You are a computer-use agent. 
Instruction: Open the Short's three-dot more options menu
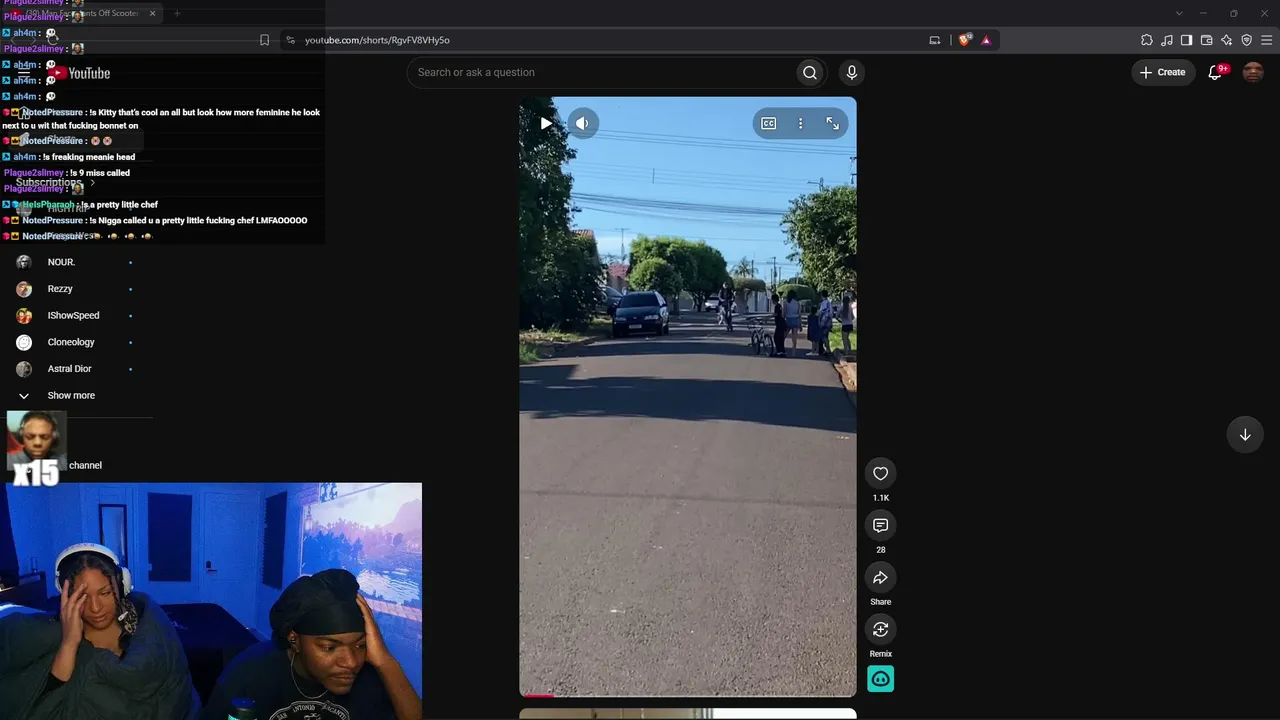coord(800,123)
